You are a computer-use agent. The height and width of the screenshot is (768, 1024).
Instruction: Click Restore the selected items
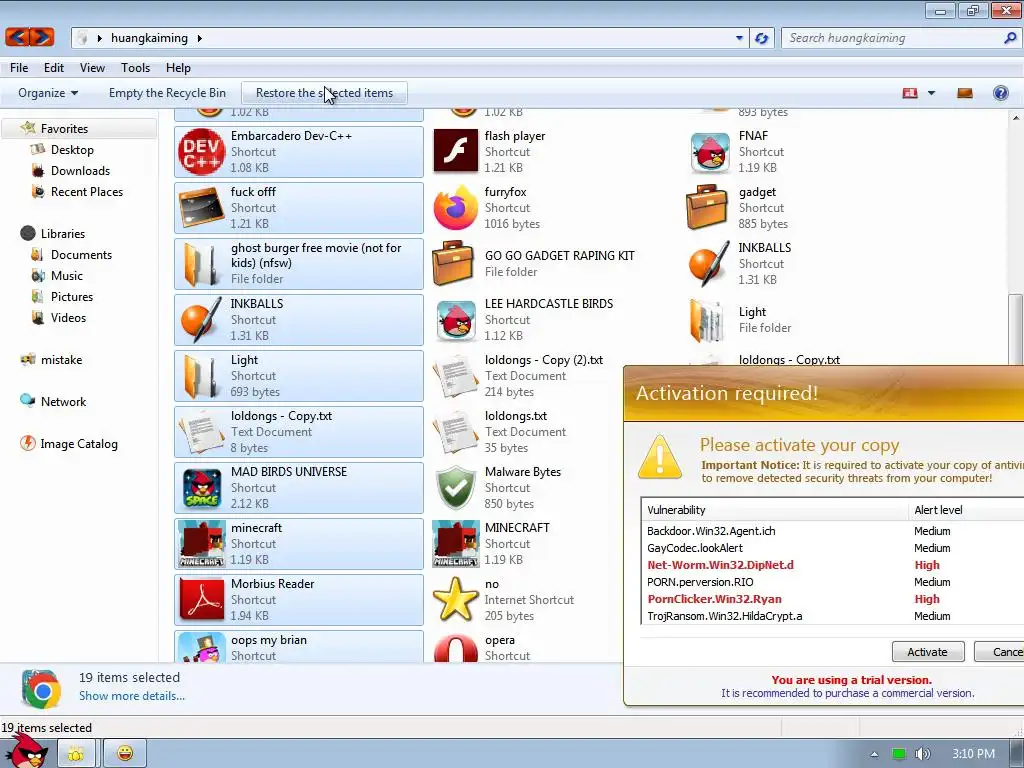325,93
